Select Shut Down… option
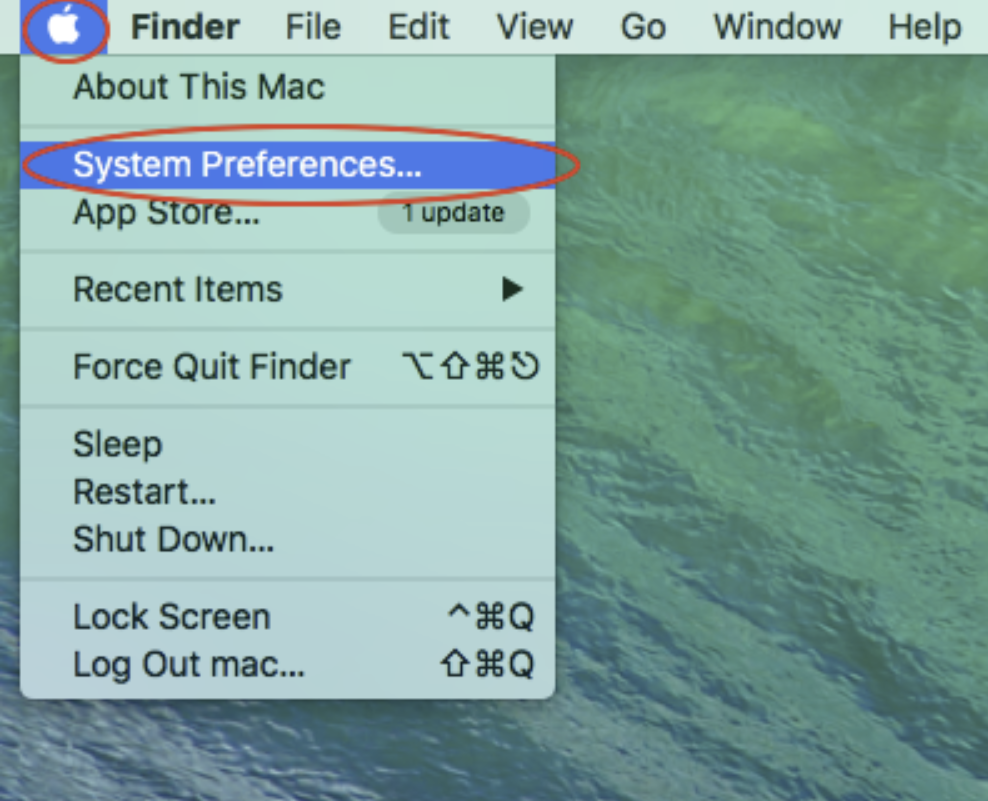 pyautogui.click(x=288, y=539)
